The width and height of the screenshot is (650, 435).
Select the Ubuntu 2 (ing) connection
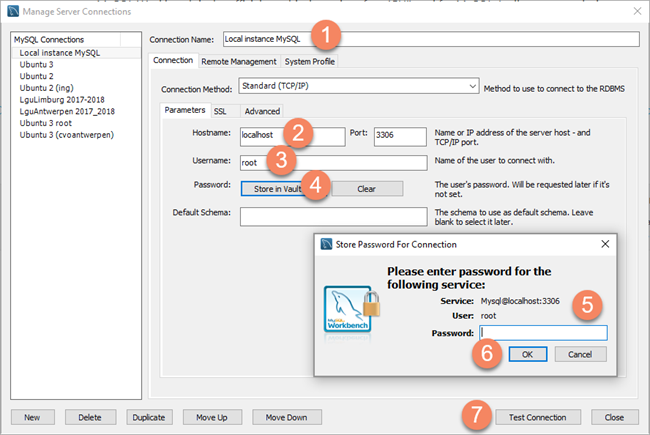tap(76, 88)
